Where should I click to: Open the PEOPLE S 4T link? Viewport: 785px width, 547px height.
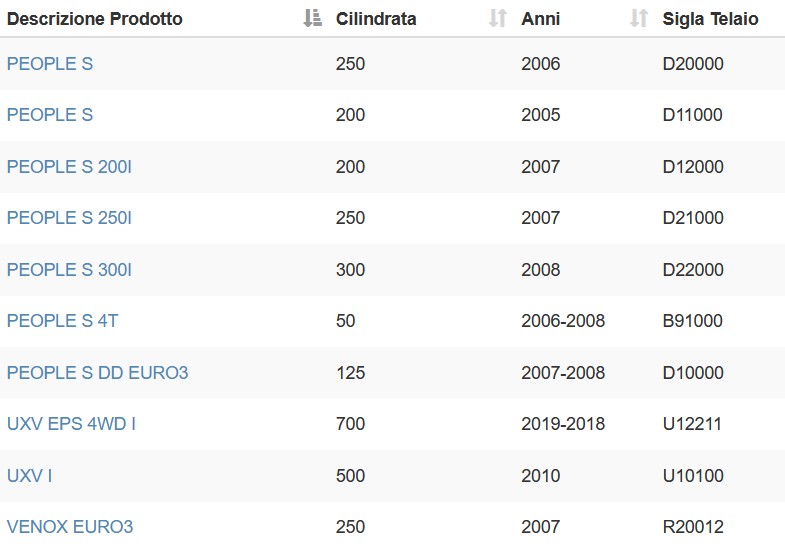coord(63,321)
